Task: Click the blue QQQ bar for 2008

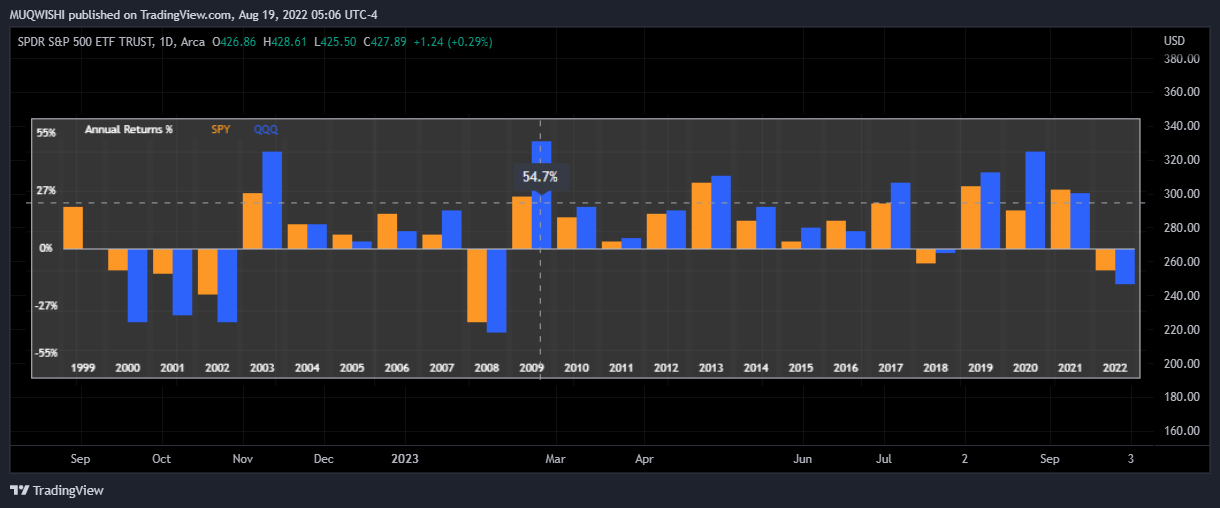Action: tap(496, 290)
